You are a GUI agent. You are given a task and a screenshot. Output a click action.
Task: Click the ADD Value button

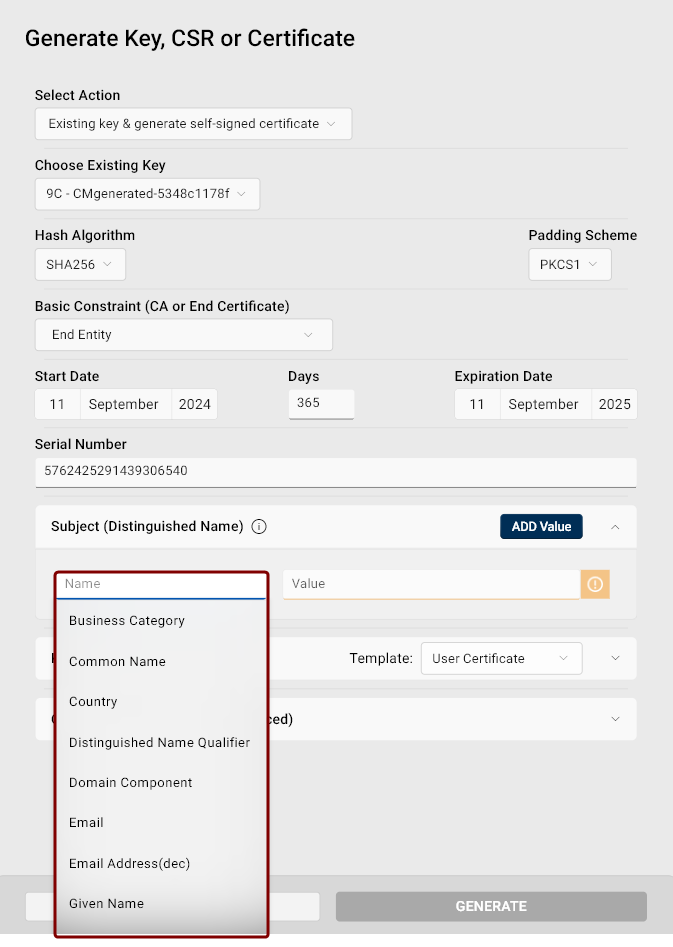pos(541,527)
